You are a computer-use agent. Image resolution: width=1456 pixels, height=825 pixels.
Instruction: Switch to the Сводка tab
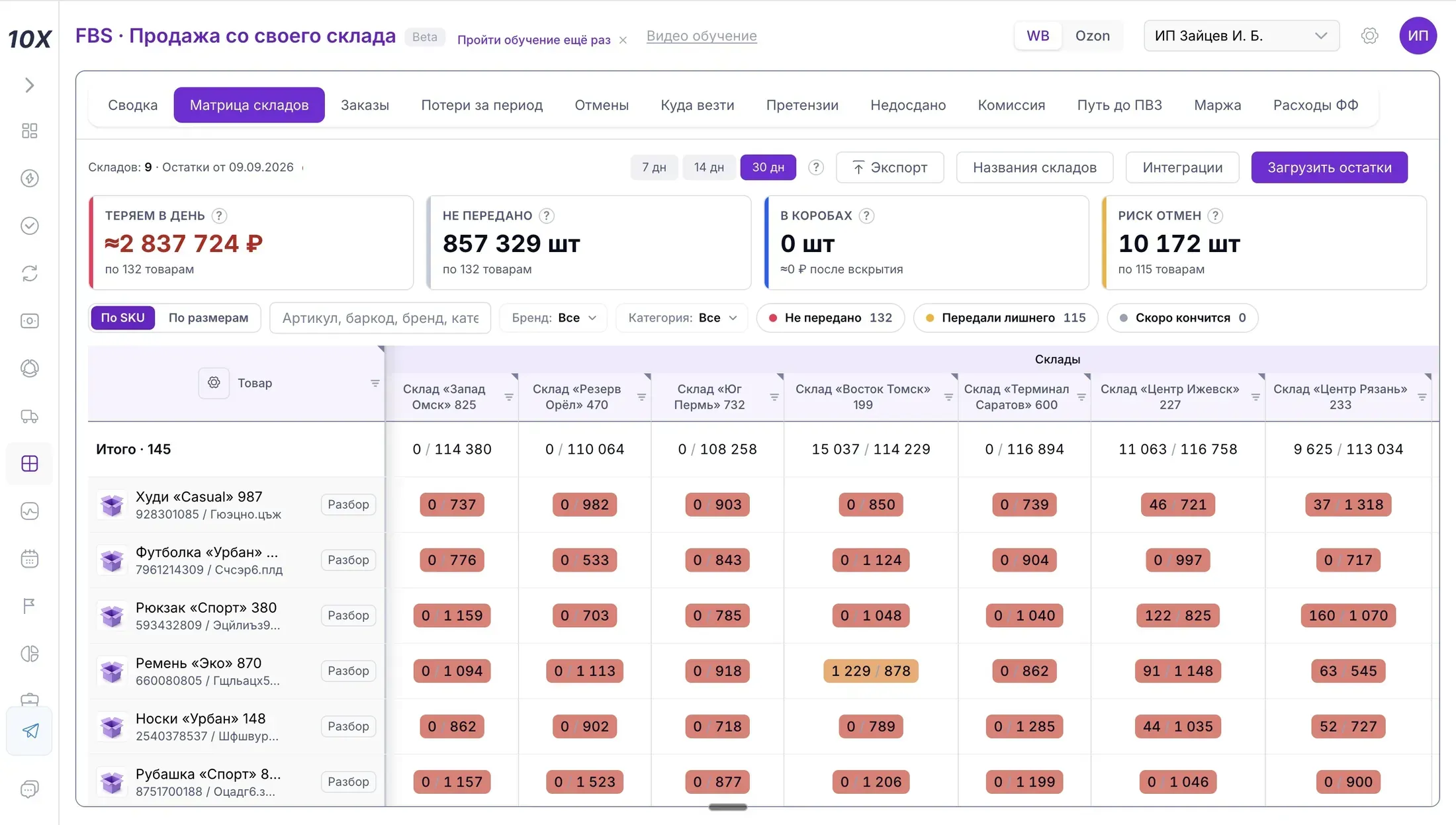tap(133, 105)
